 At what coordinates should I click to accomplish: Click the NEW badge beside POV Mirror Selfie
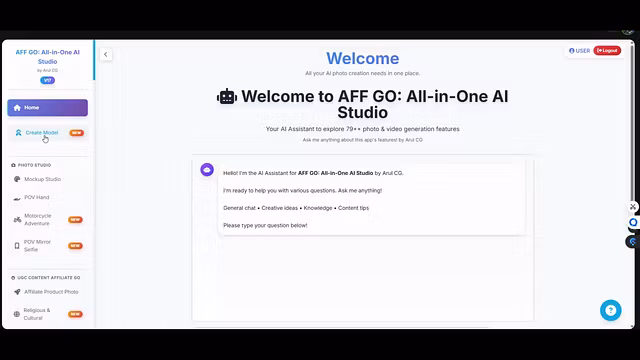pos(75,246)
